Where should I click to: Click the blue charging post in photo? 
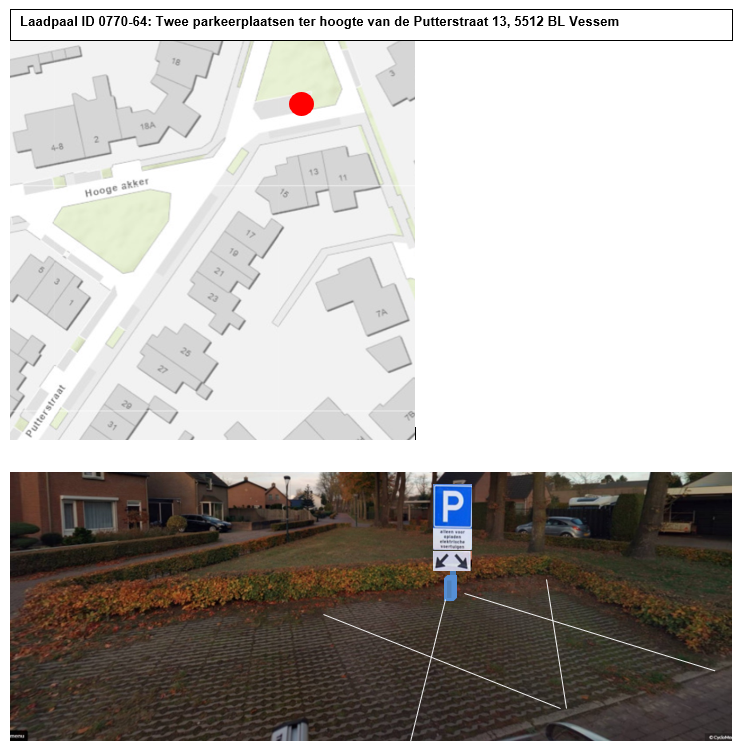450,587
